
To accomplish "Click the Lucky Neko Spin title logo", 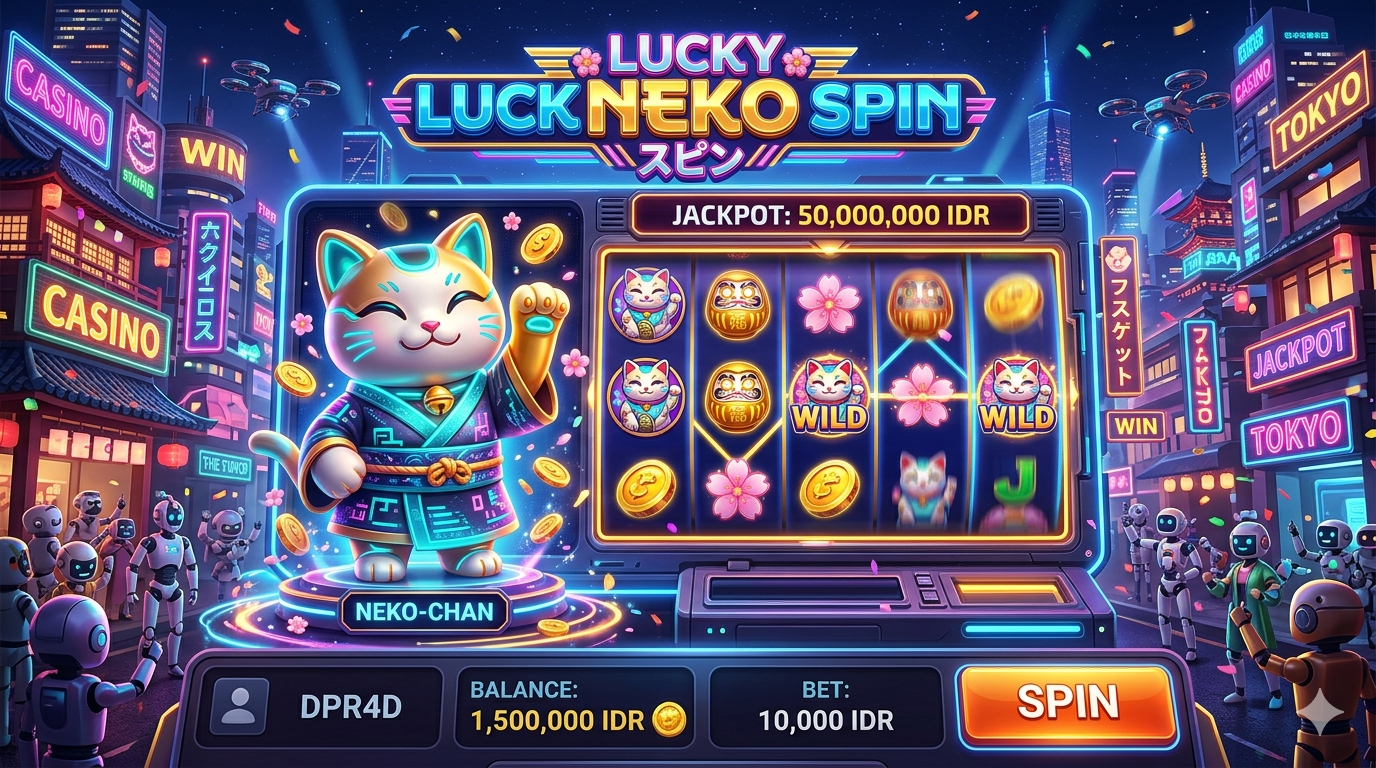I will 690,105.
